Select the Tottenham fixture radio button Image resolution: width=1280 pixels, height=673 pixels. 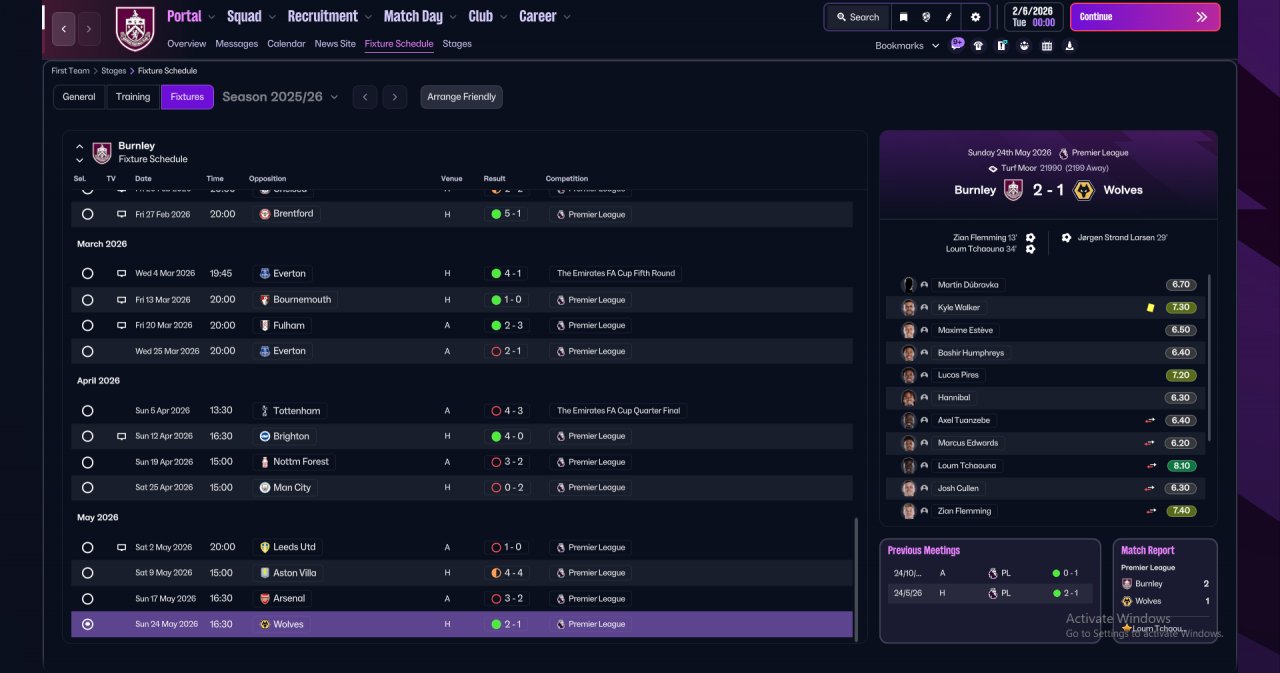click(x=88, y=411)
